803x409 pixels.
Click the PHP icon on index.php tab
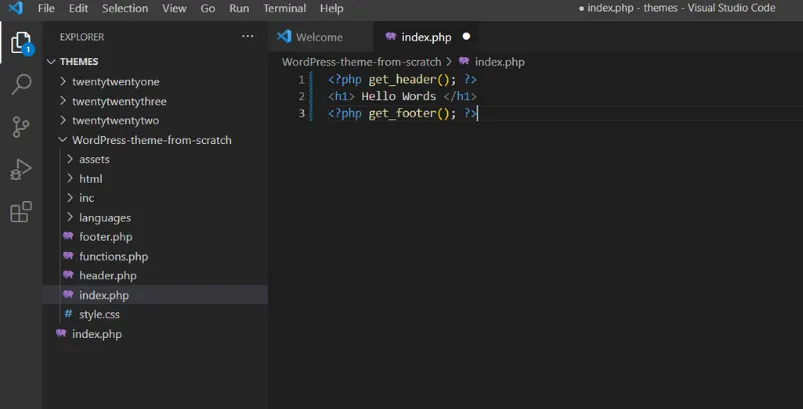coord(391,36)
